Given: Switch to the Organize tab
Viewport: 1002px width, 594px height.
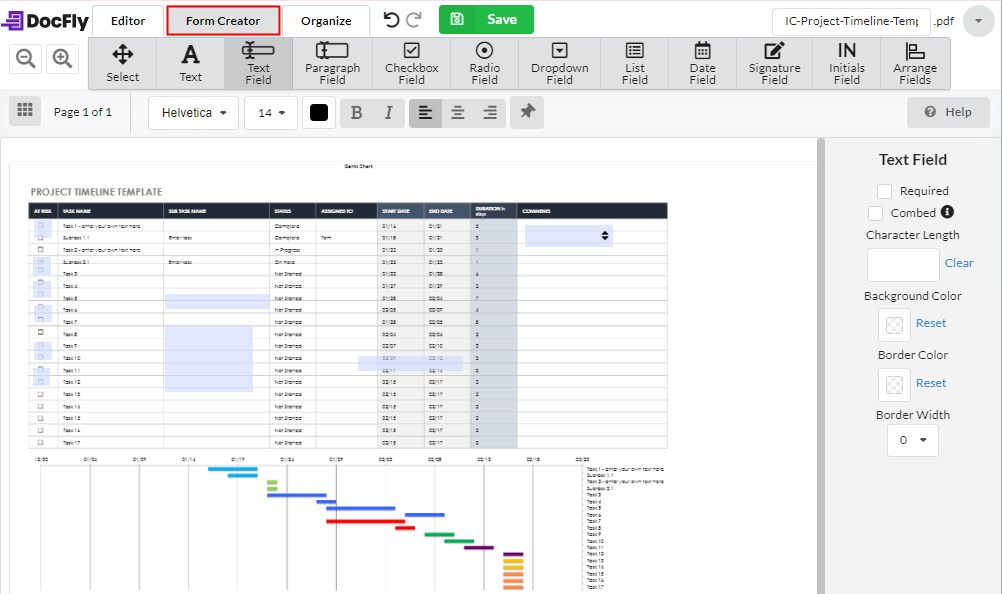Looking at the screenshot, I should pos(327,19).
